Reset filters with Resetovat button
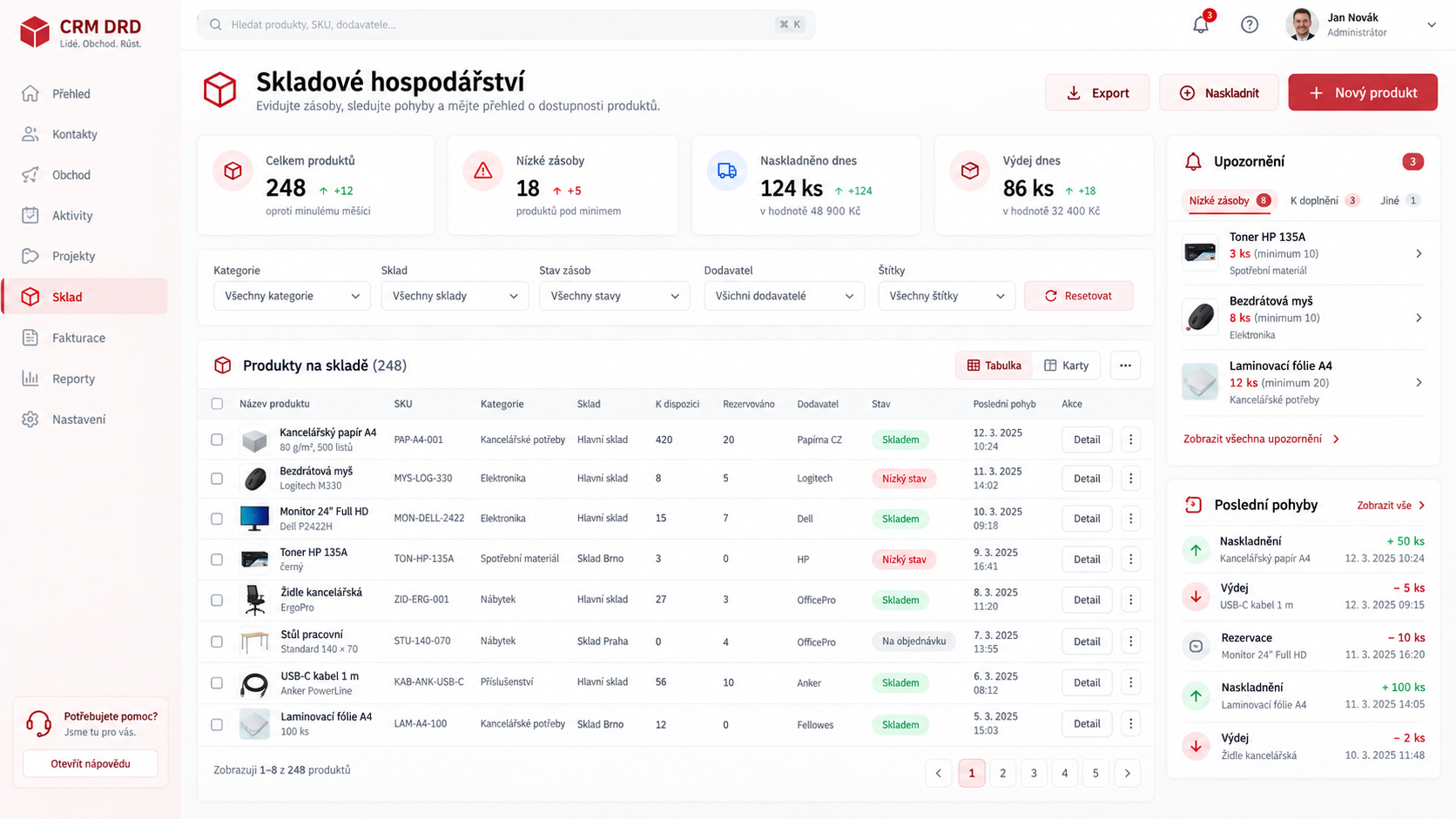 [1079, 296]
